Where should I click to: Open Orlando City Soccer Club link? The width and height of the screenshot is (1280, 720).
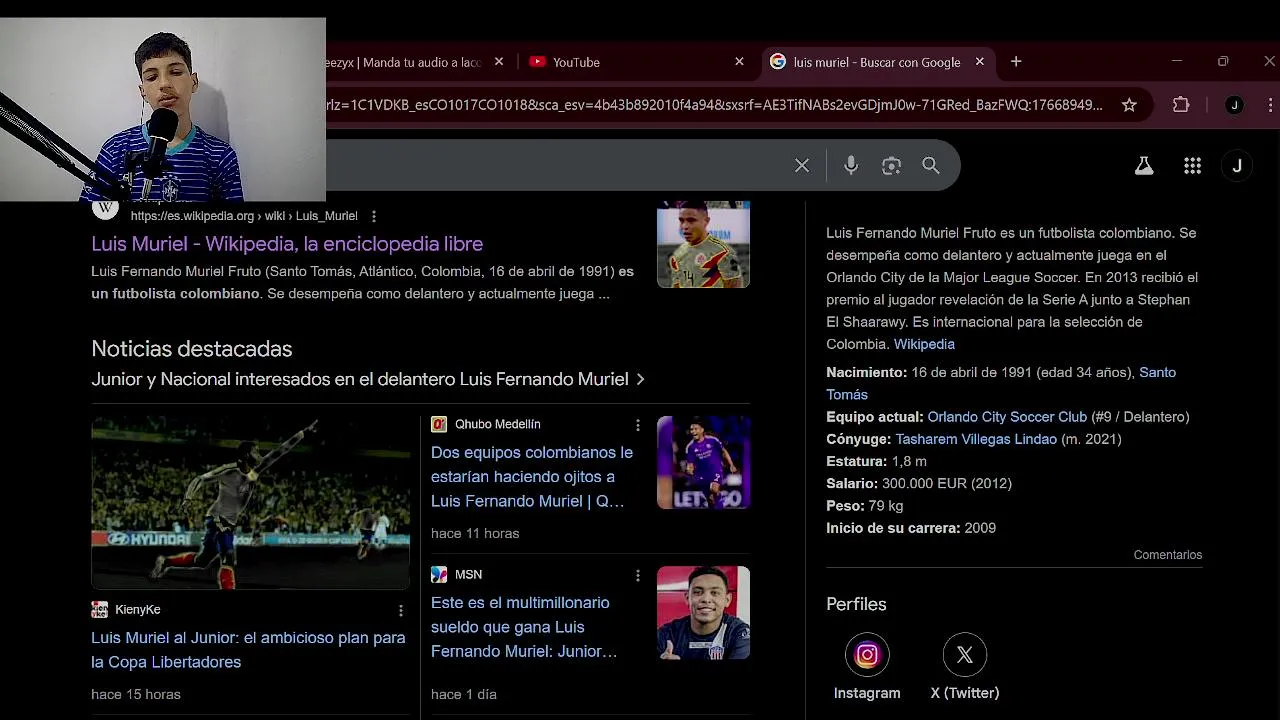tap(1007, 417)
